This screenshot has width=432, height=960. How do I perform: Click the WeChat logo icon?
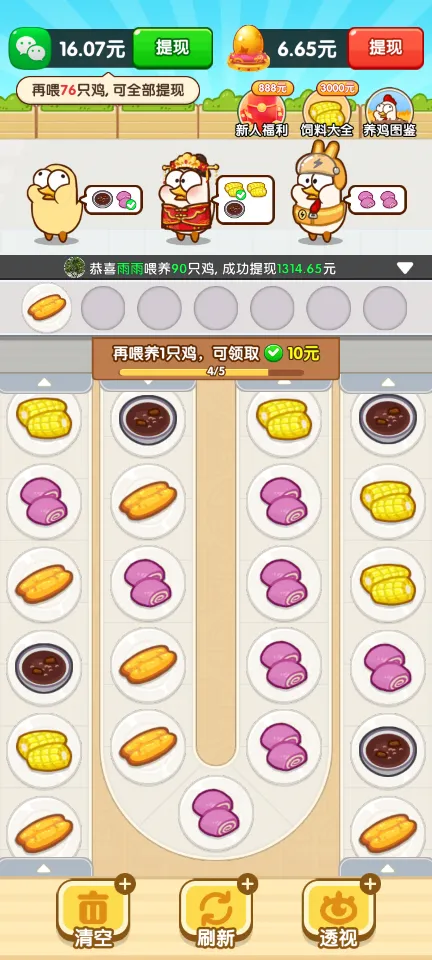pos(30,48)
